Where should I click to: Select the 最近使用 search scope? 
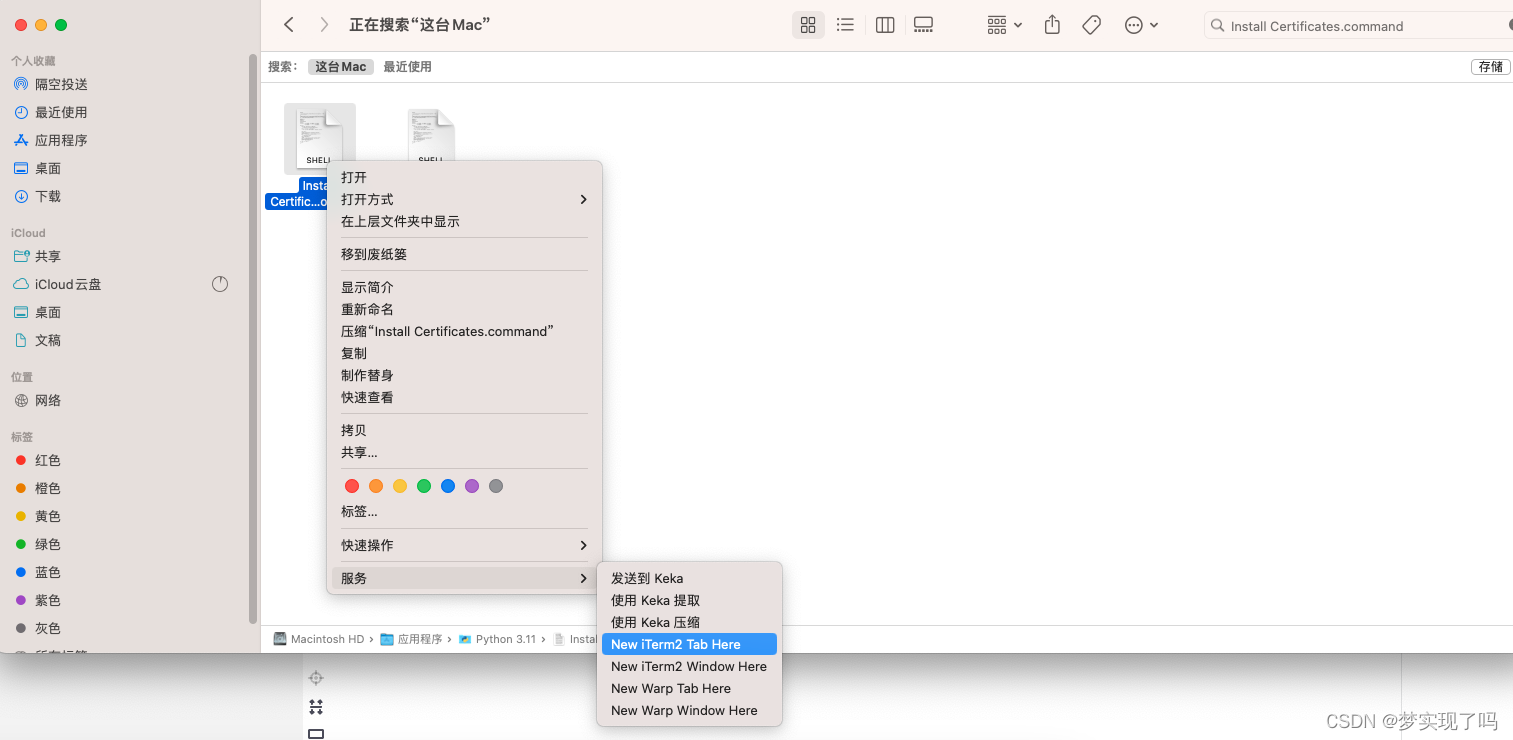(x=408, y=67)
